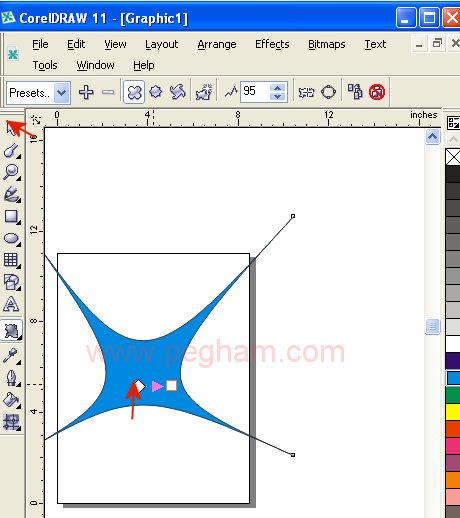Click the Clear Distortion button
This screenshot has height=518, width=460.
coord(377,92)
